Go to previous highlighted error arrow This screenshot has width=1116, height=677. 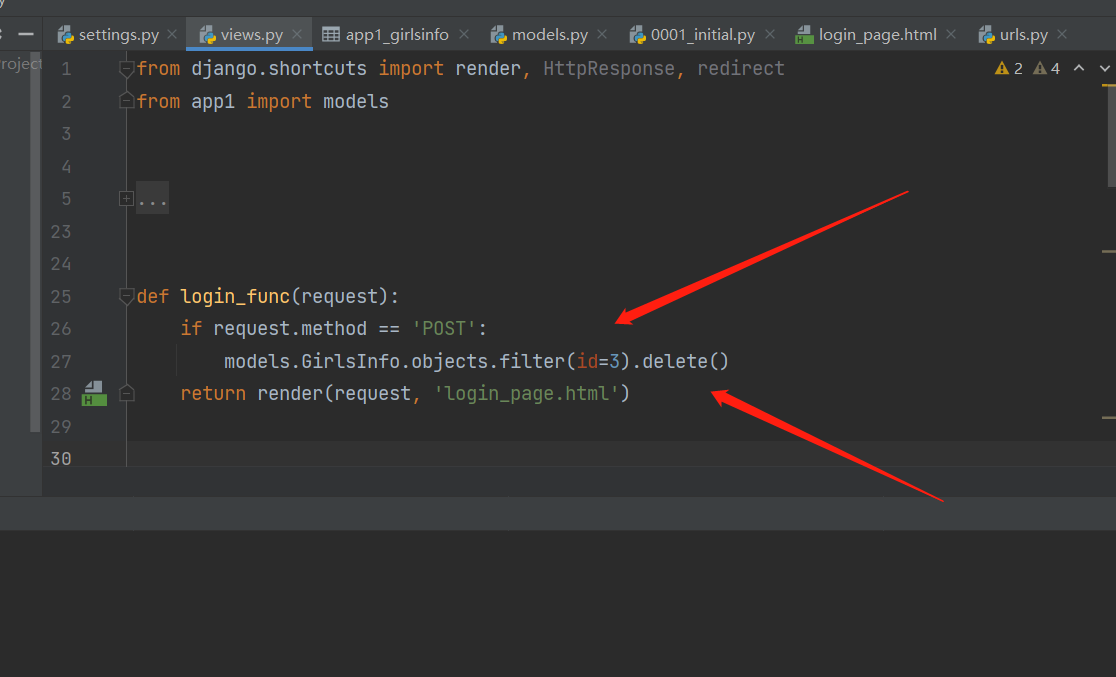coord(1079,68)
